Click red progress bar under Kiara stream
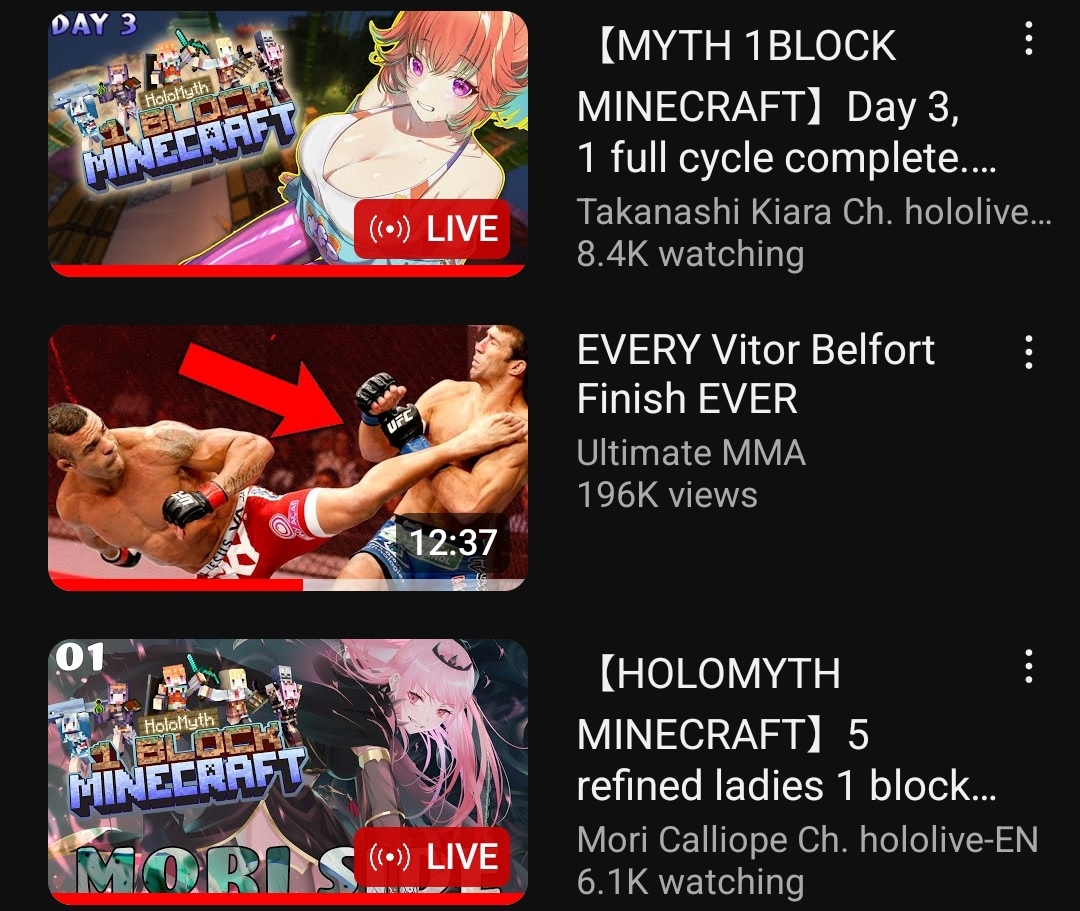The width and height of the screenshot is (1080, 911). (x=288, y=271)
